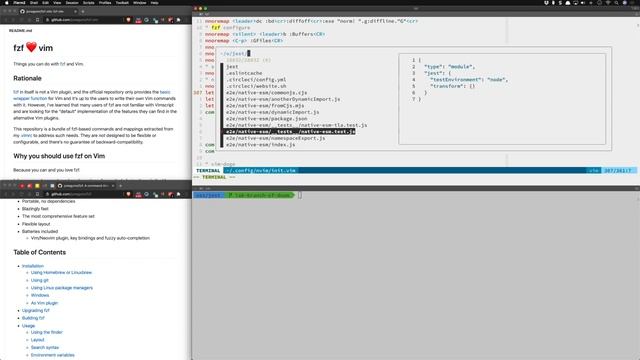Viewport: 640px width, 360px height.
Task: Click the red extension icon beside Brave shields in upper browser
Action: click(x=138, y=20)
